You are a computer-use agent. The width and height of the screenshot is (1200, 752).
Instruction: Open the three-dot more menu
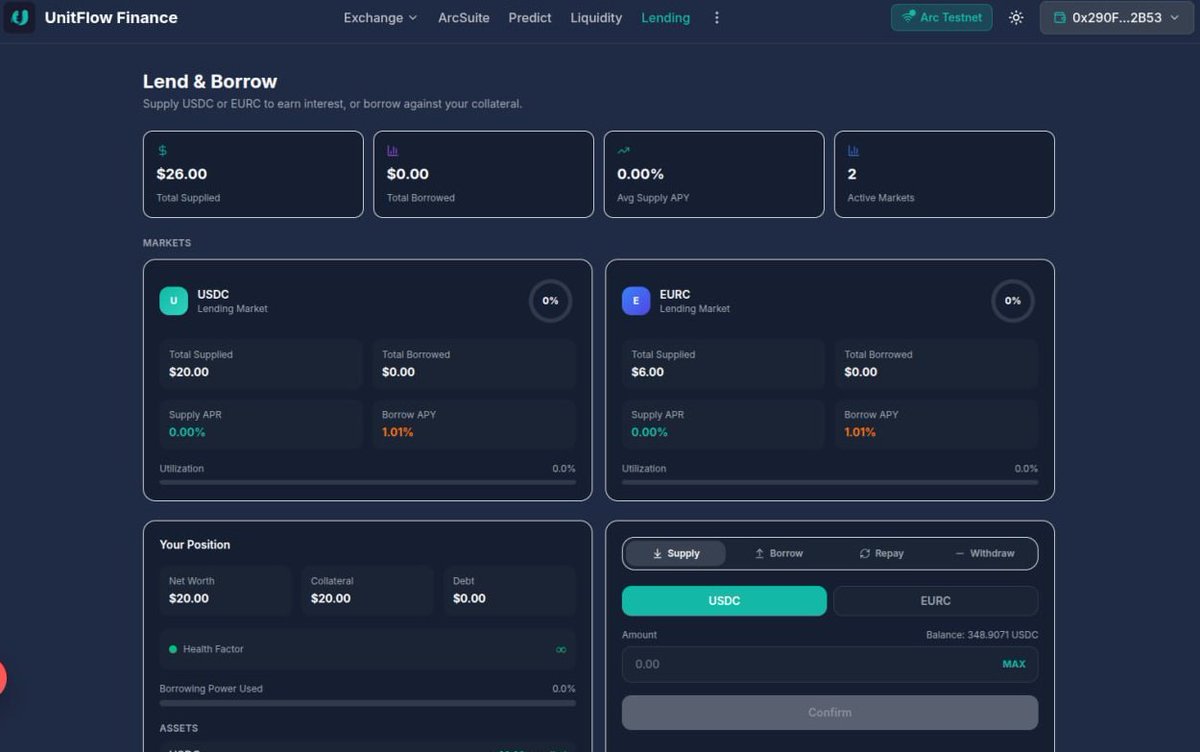716,18
